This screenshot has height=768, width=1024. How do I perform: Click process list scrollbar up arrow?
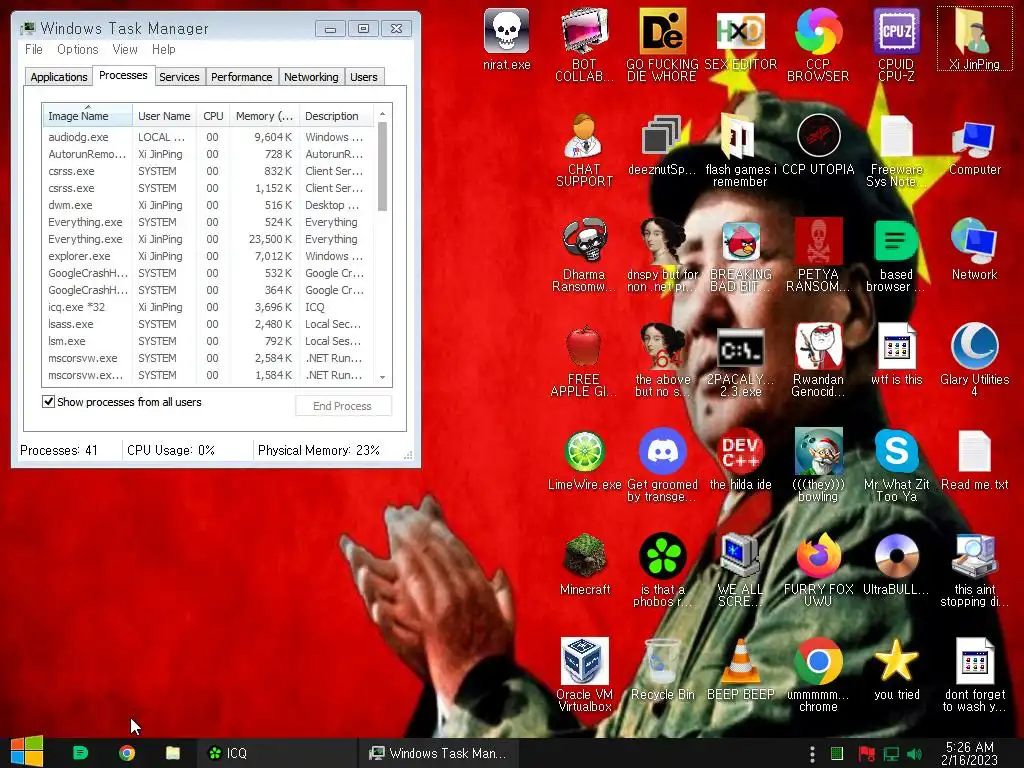[383, 113]
